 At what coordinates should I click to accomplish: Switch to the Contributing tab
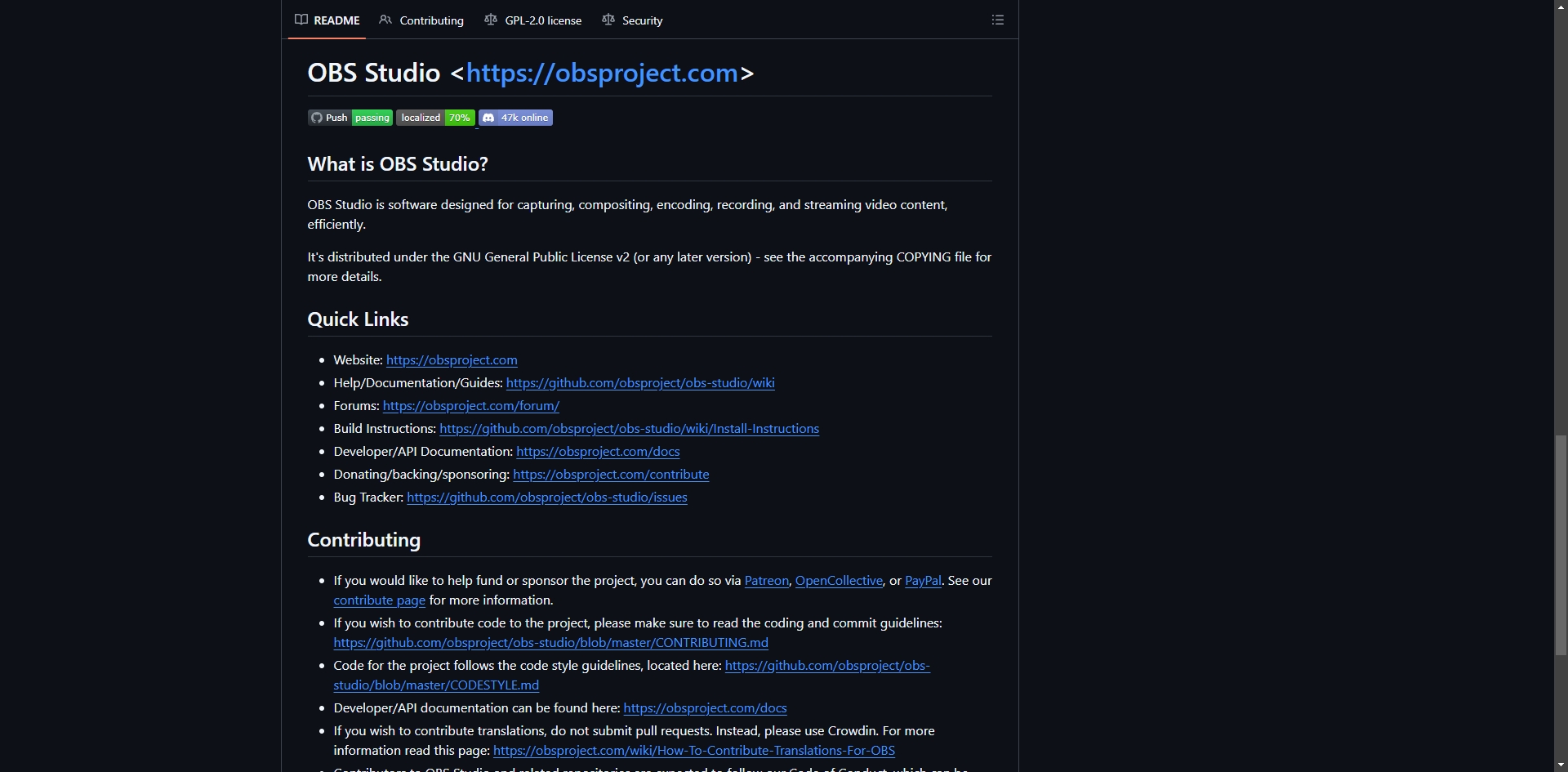(x=421, y=20)
